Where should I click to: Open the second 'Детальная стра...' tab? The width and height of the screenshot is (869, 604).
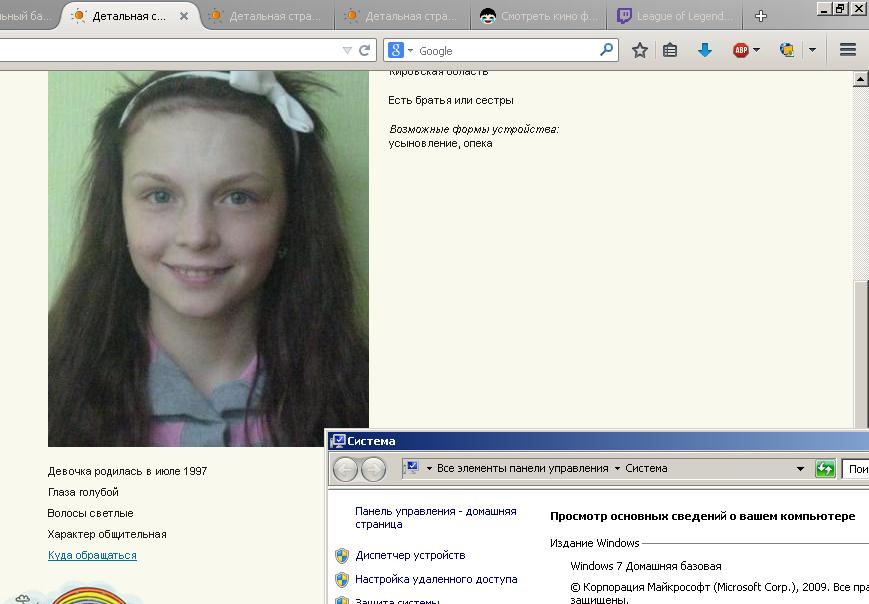[x=266, y=16]
